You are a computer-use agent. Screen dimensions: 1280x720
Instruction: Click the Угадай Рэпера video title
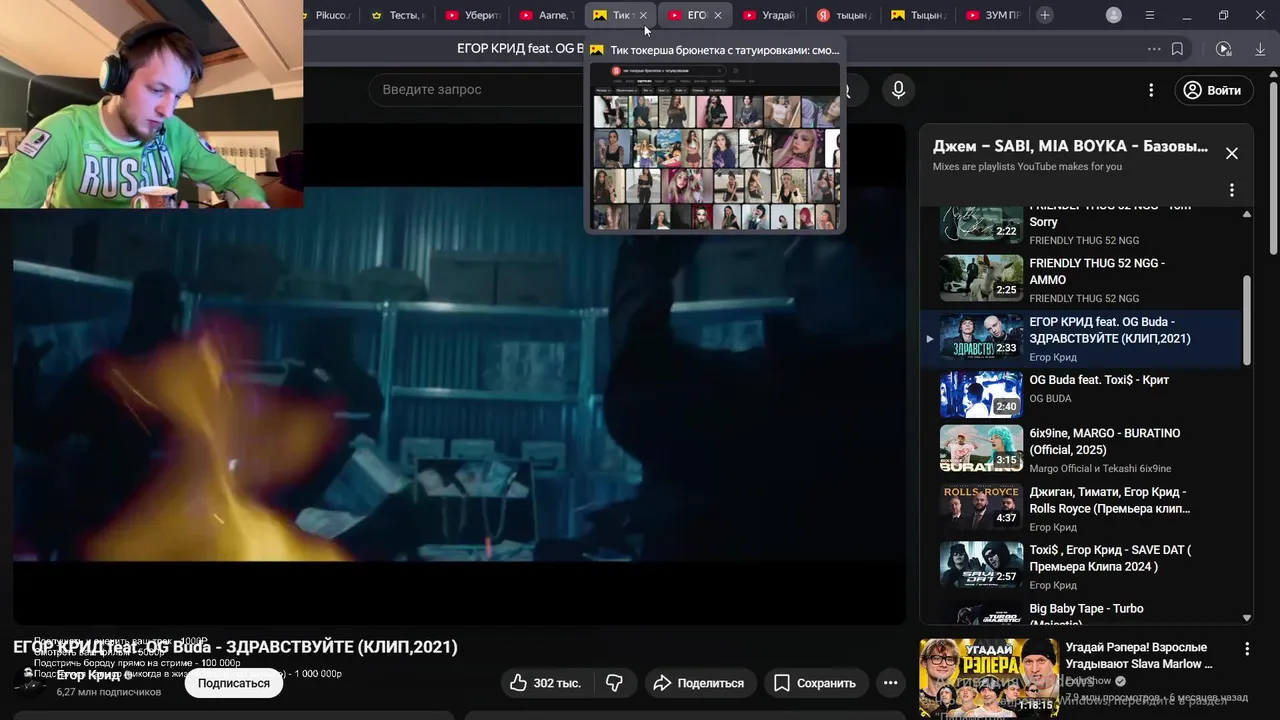click(1139, 655)
